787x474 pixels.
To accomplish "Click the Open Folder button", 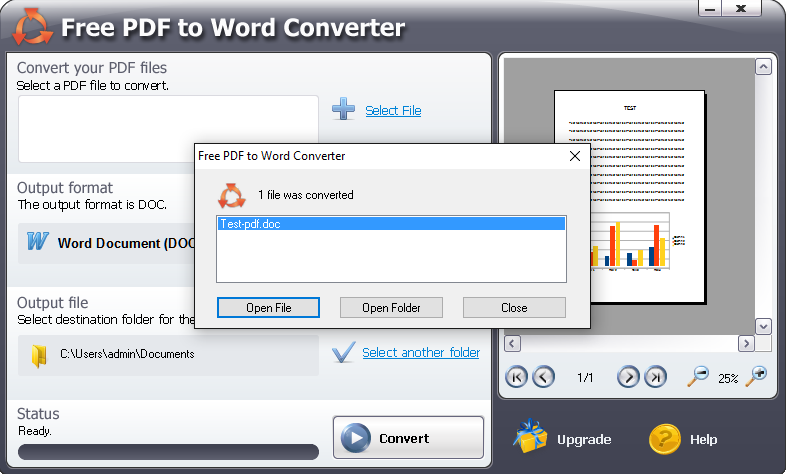I will (x=391, y=308).
